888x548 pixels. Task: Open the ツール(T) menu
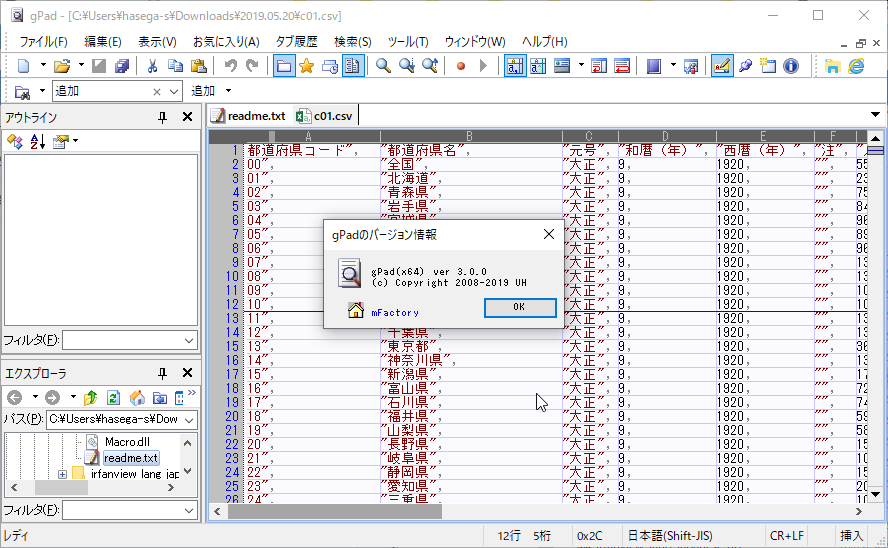tap(408, 42)
